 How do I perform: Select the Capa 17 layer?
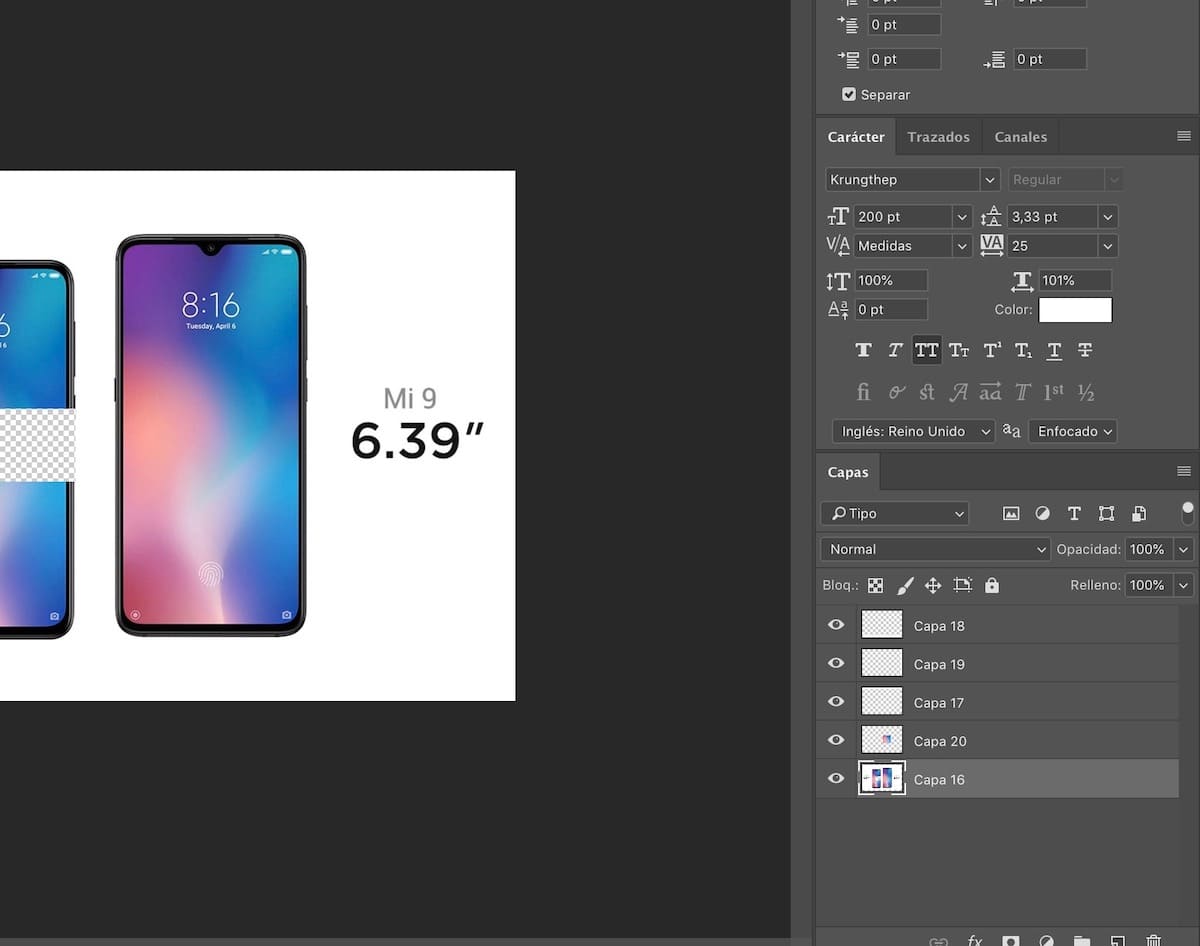tap(1000, 703)
